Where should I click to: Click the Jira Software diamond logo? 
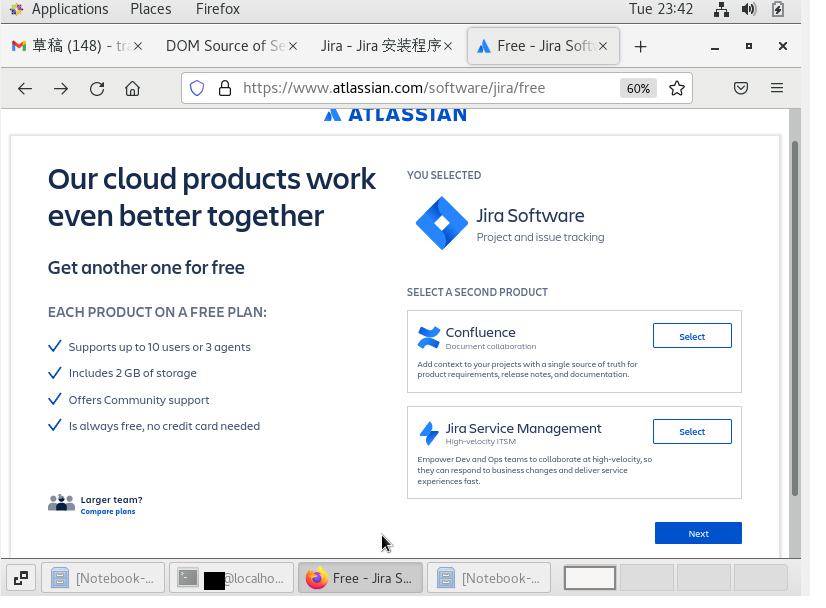click(442, 223)
